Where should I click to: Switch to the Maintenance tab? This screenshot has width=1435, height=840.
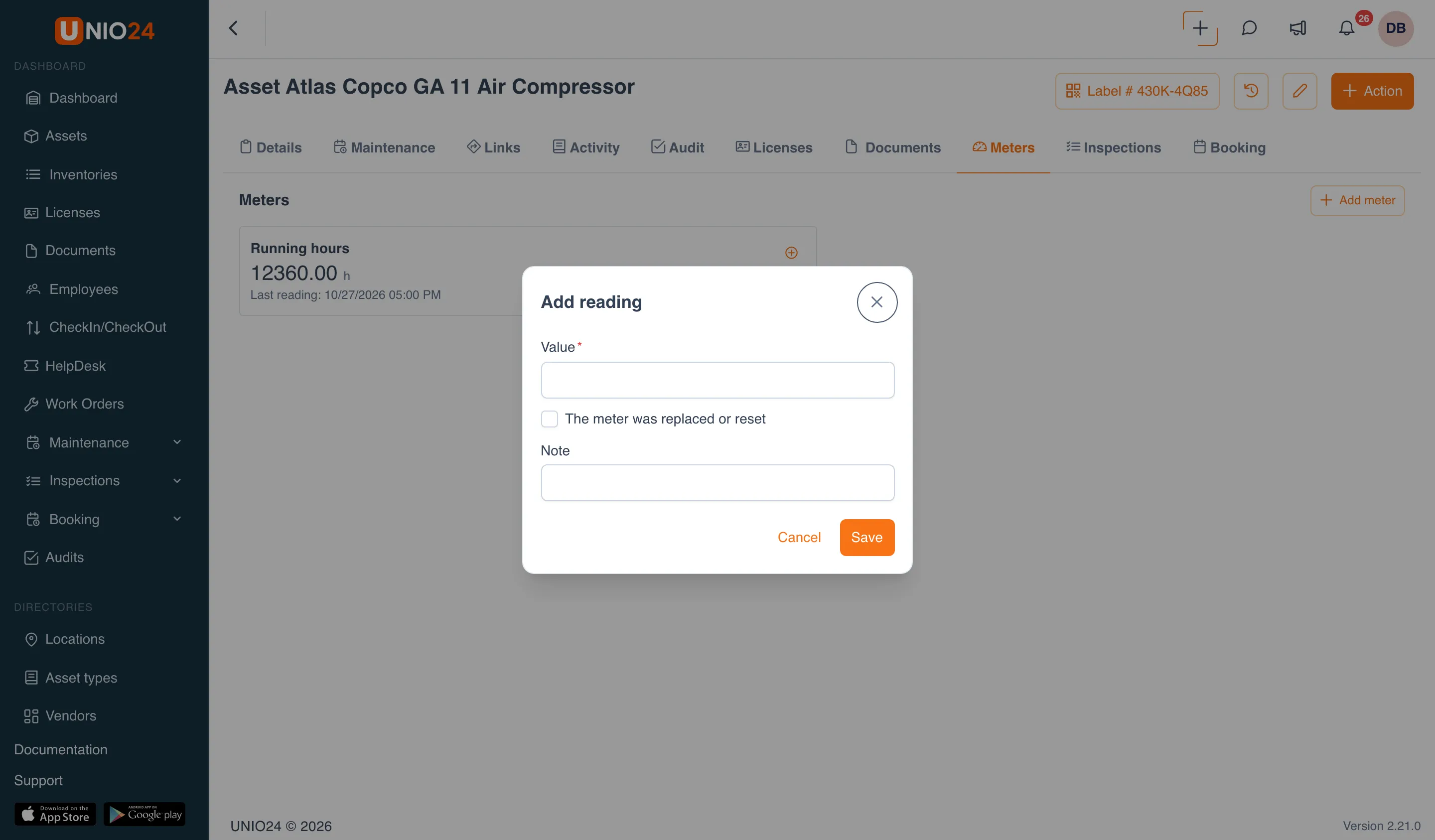pyautogui.click(x=384, y=147)
